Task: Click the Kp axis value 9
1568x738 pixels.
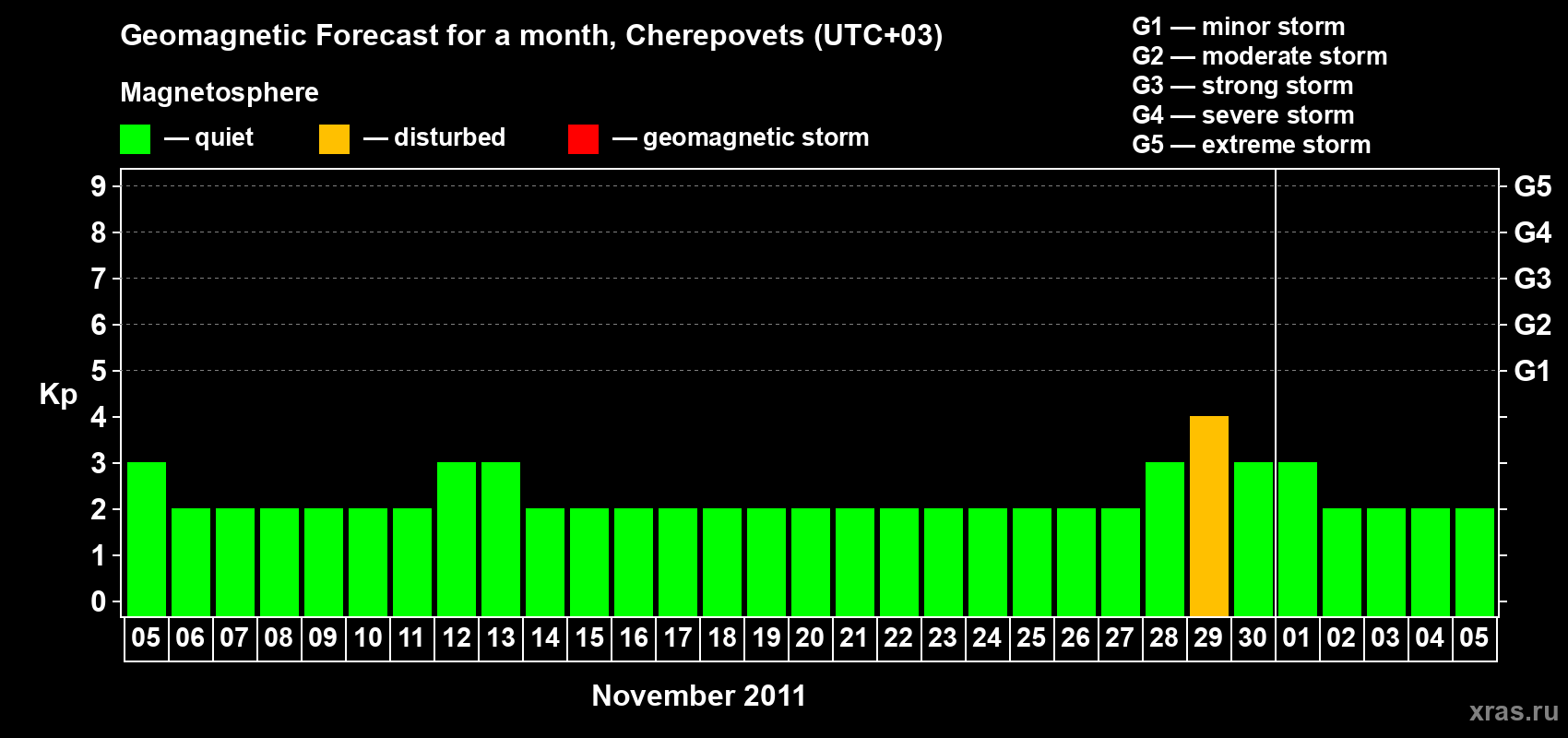Action: pos(99,186)
